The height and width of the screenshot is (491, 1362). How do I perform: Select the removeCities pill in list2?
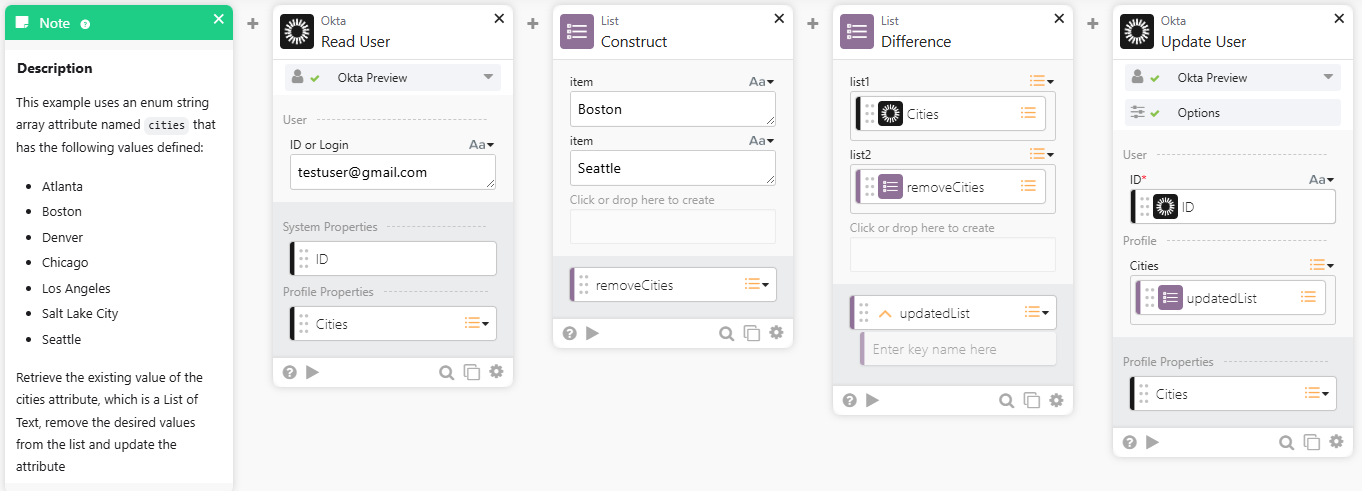pyautogui.click(x=951, y=187)
